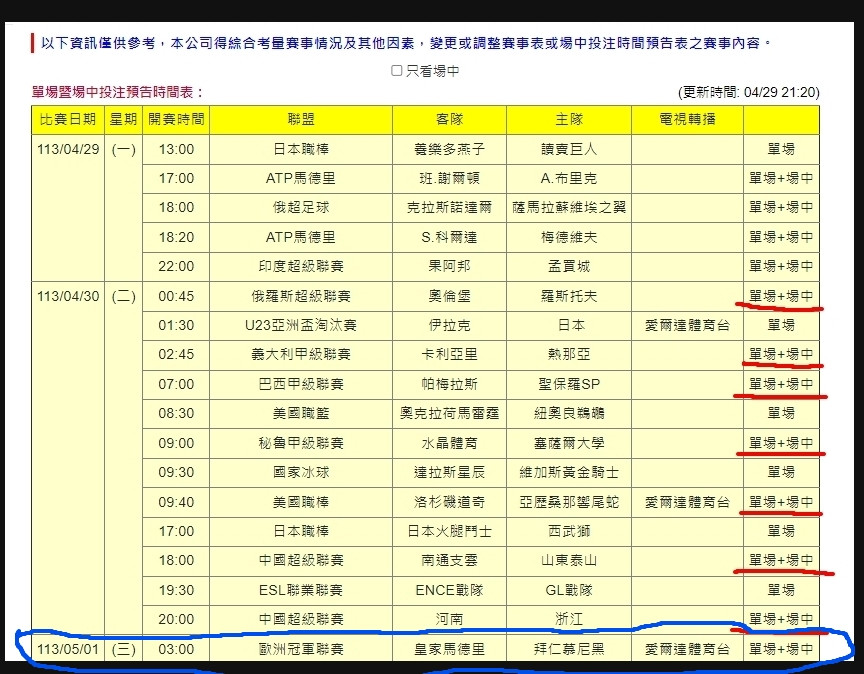Click the U23亞洲盃淘汰賽 league cell
Screen dimensions: 864x674
click(301, 326)
